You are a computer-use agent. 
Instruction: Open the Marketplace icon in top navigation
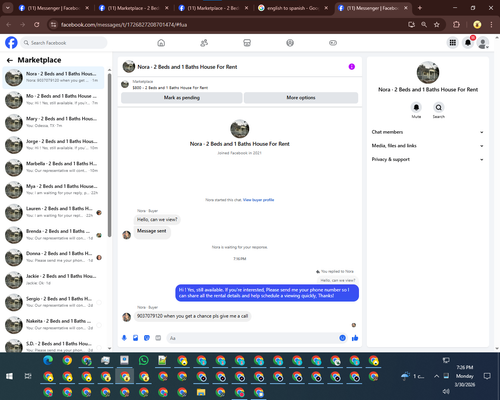[x=247, y=43]
